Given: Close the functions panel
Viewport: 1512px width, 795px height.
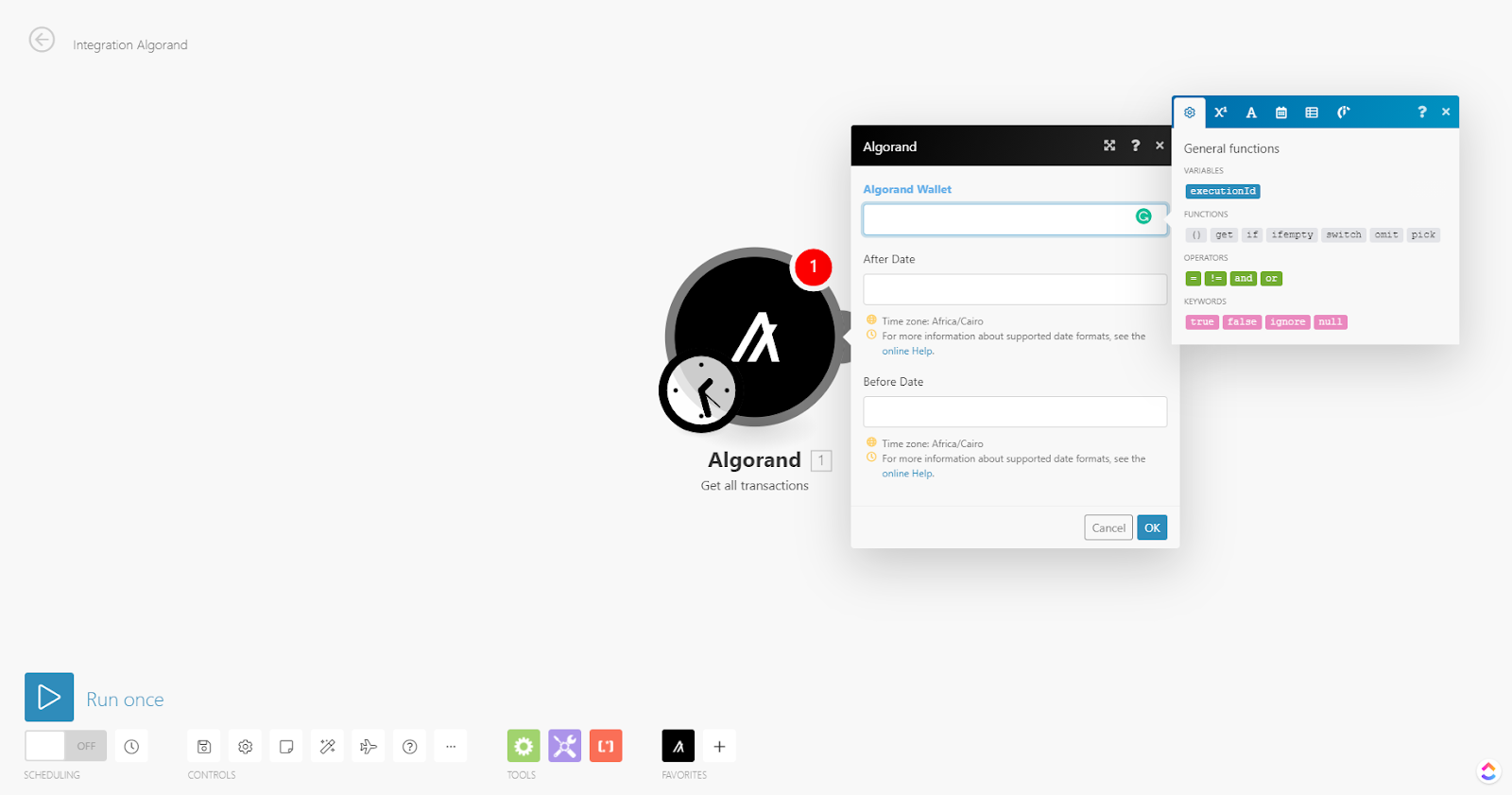Looking at the screenshot, I should 1446,112.
